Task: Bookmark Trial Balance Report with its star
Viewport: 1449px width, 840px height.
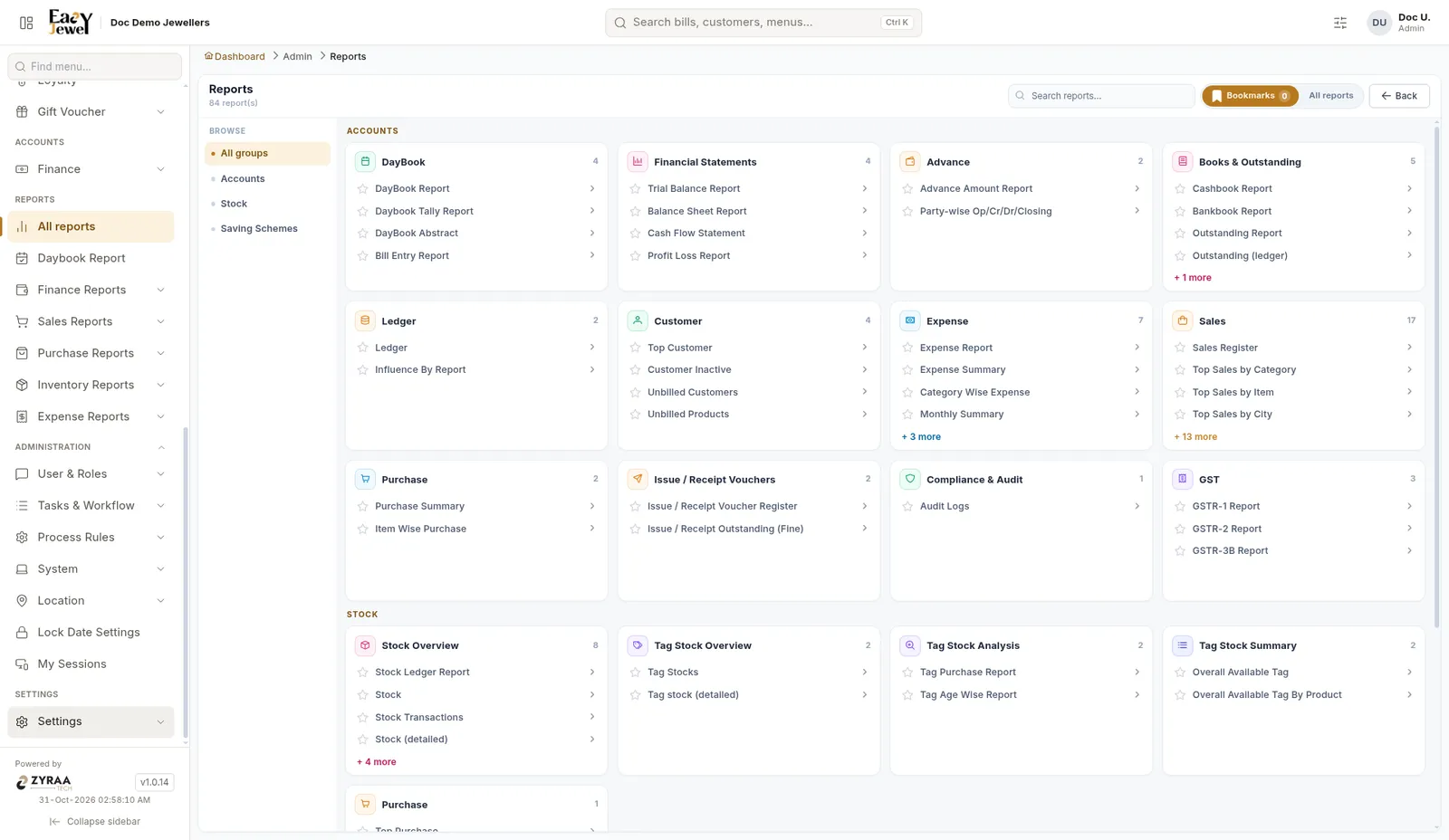Action: pos(635,188)
